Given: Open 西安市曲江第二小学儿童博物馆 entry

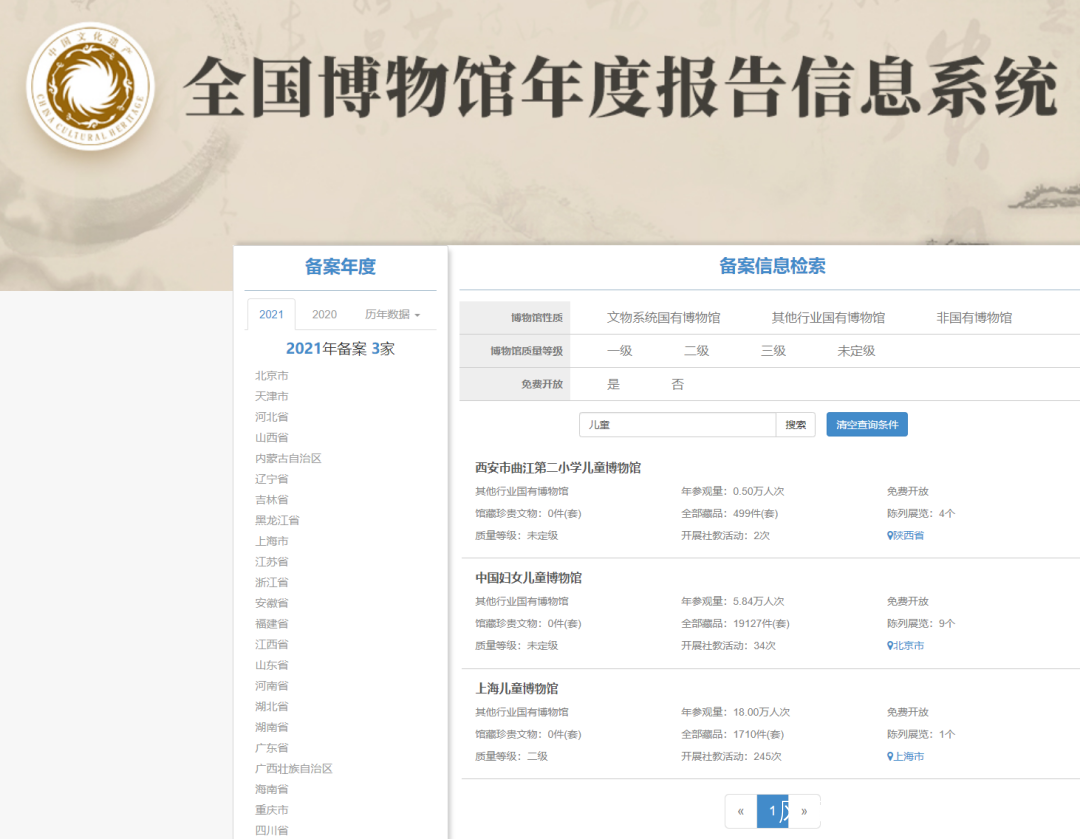Looking at the screenshot, I should coord(558,468).
